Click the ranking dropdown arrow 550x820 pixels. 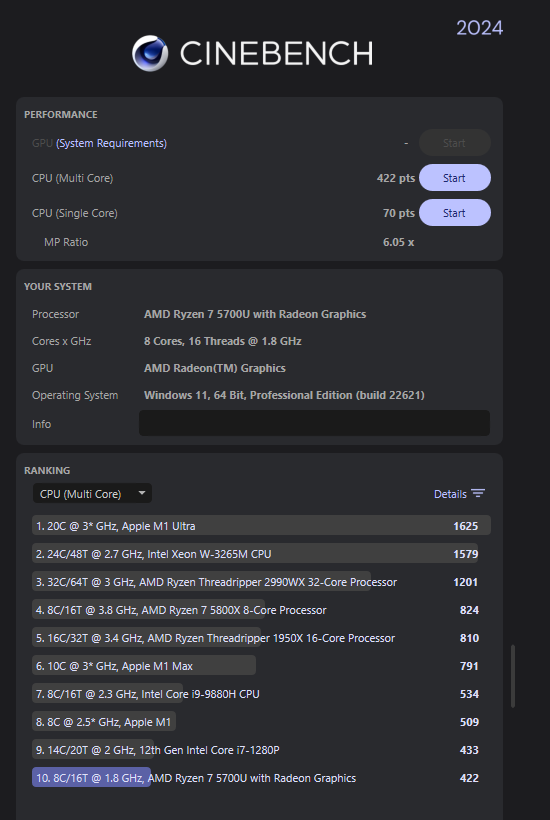pyautogui.click(x=142, y=493)
